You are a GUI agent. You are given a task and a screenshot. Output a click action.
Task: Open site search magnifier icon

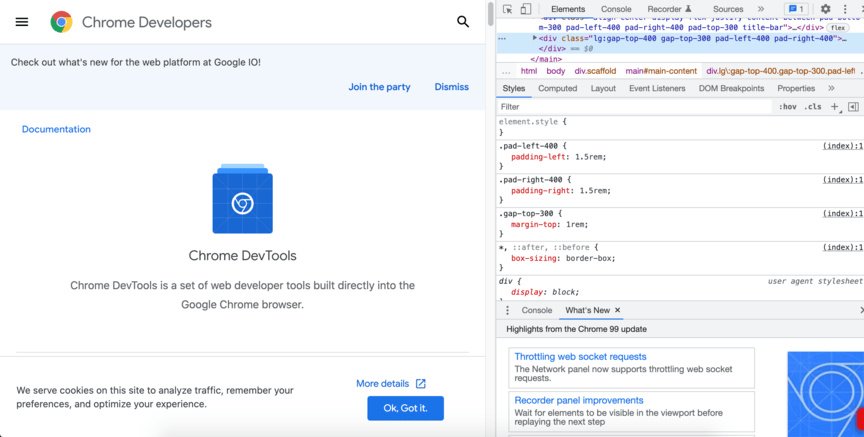(463, 22)
